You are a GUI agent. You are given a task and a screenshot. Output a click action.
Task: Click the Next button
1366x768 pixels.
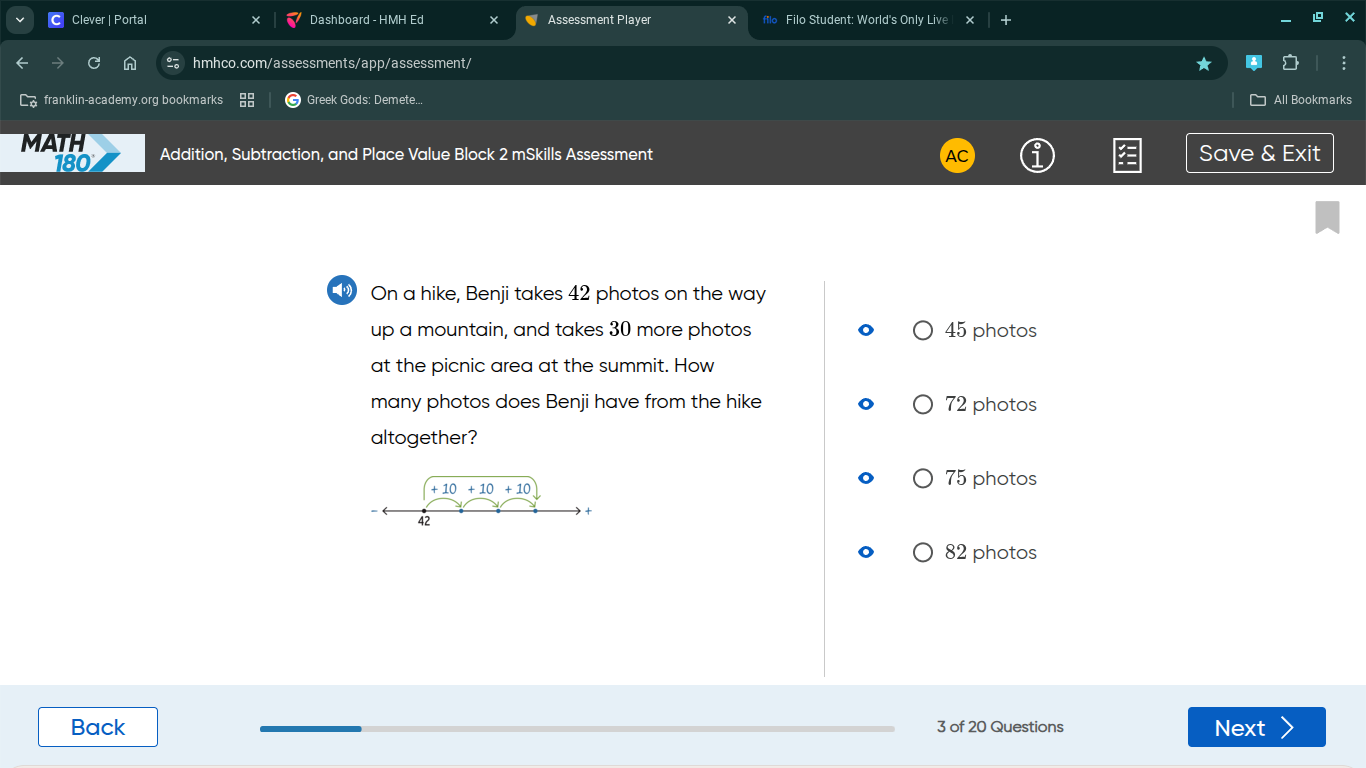click(1256, 727)
